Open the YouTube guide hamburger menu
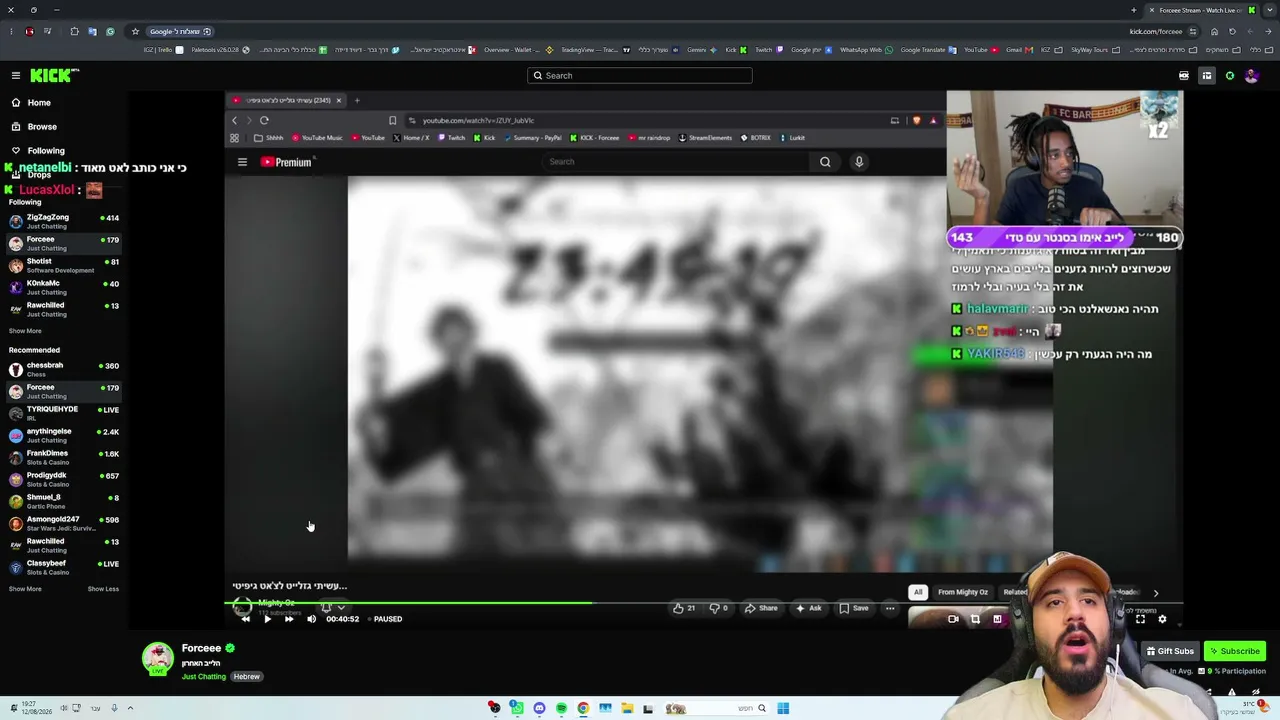1280x720 pixels. [242, 162]
